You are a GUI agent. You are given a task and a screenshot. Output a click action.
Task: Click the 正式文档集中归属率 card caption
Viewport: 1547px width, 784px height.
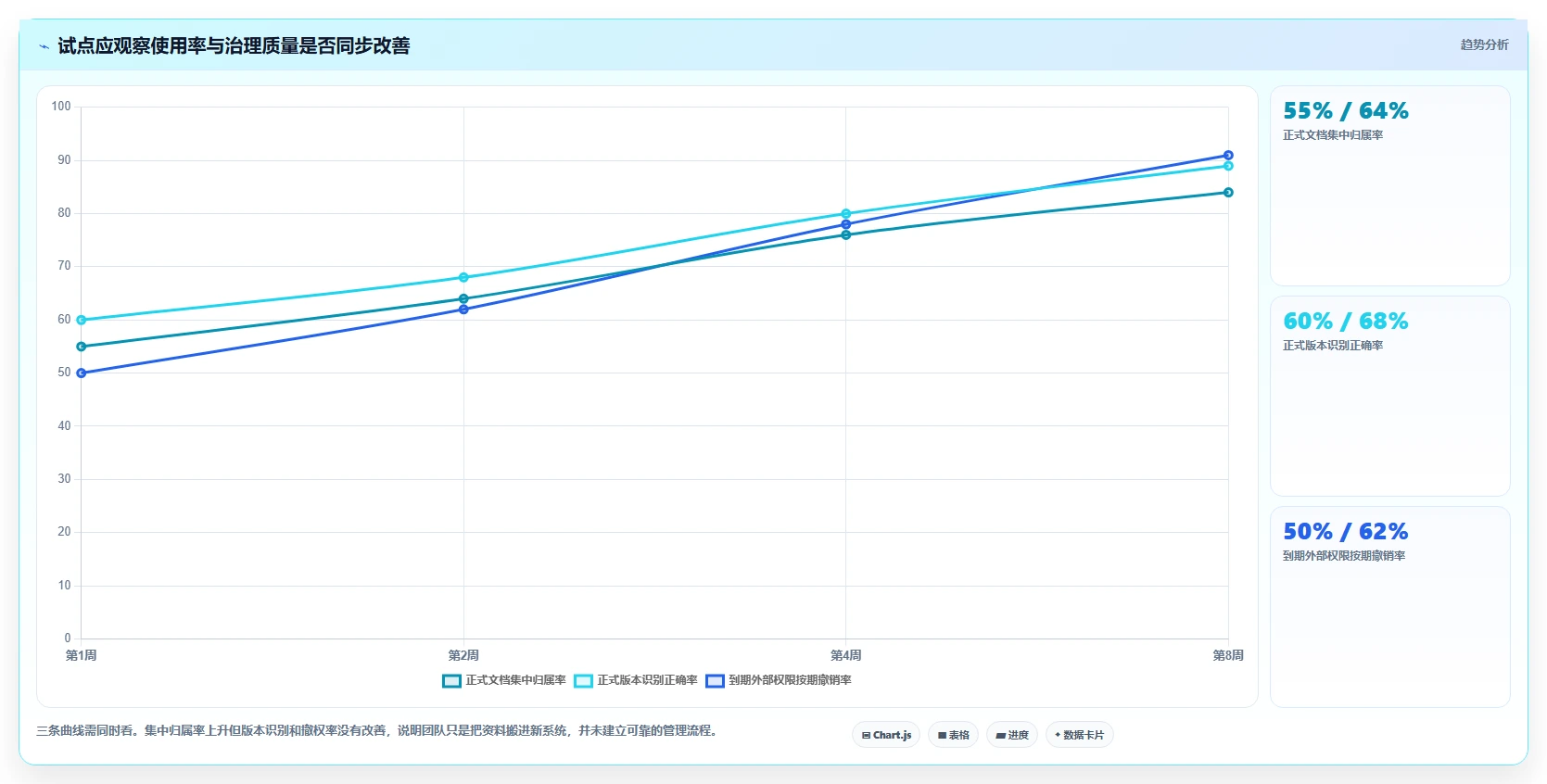(1333, 135)
